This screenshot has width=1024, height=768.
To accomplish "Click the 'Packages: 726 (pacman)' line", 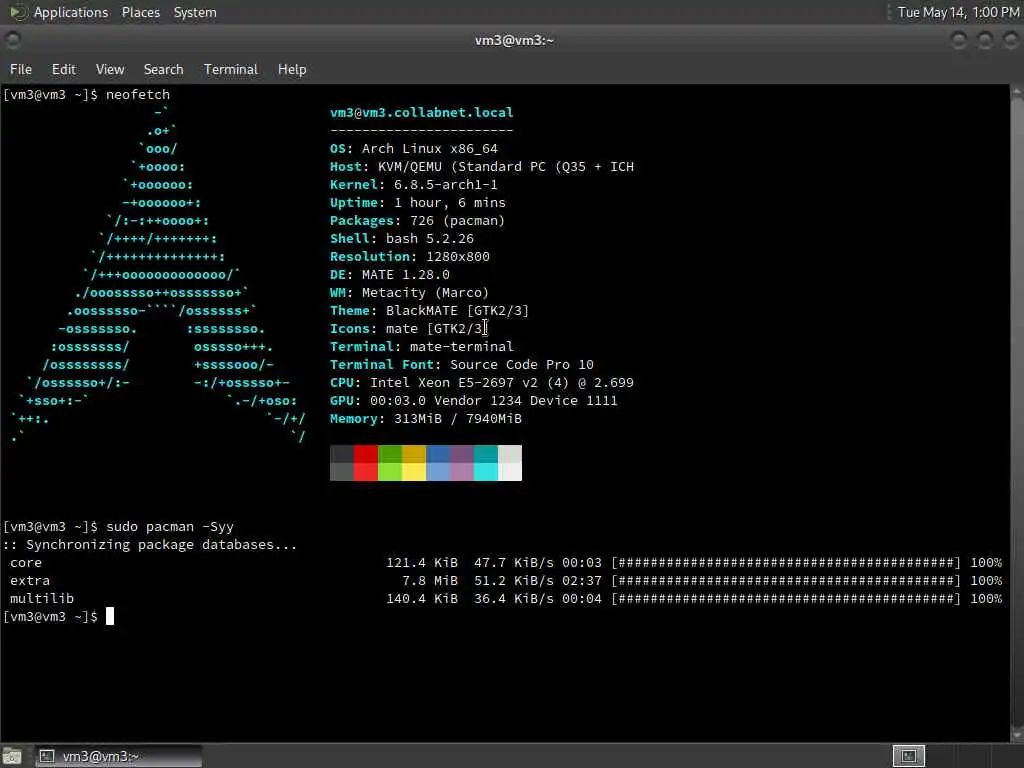I will (417, 221).
